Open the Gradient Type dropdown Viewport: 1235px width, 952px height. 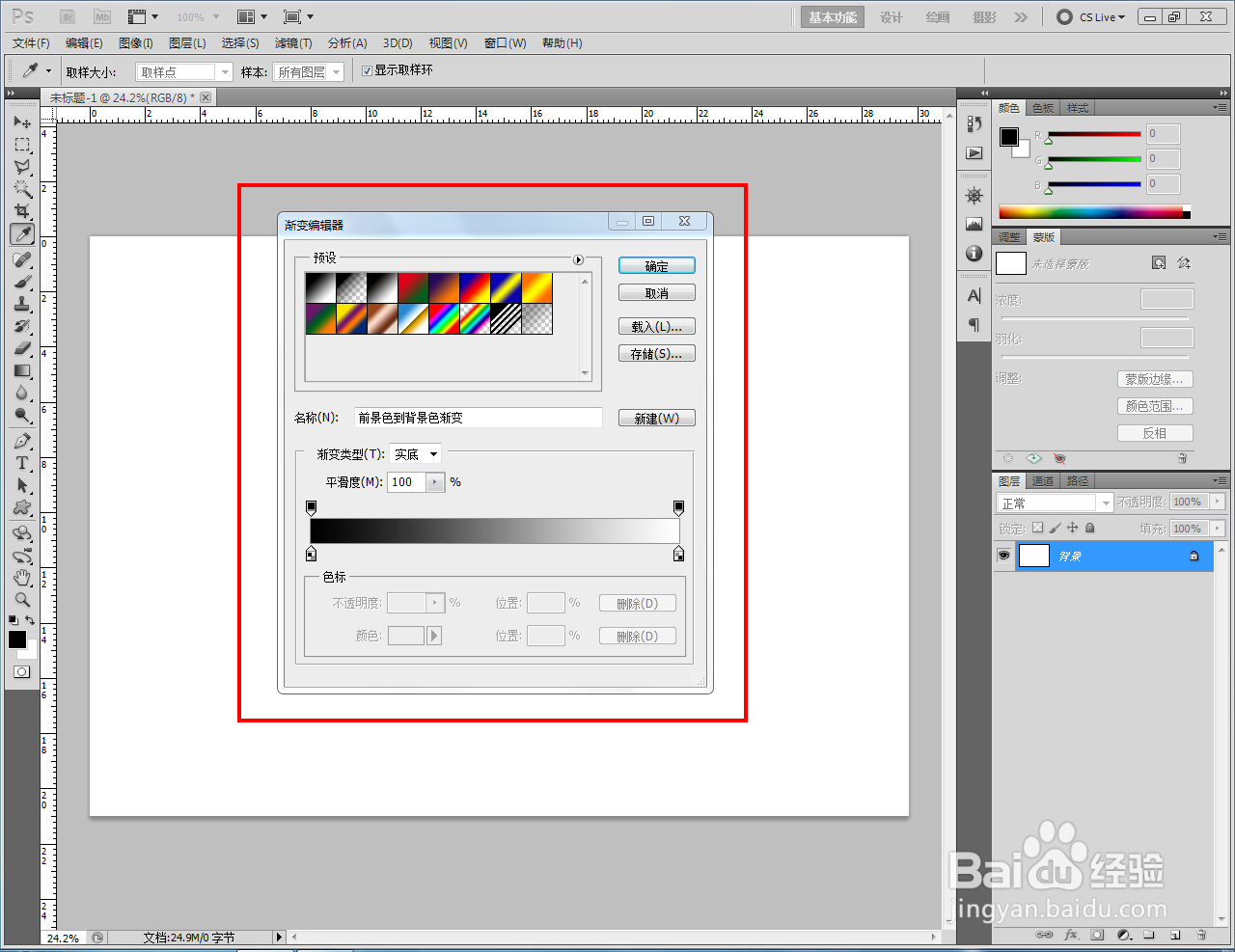(415, 453)
